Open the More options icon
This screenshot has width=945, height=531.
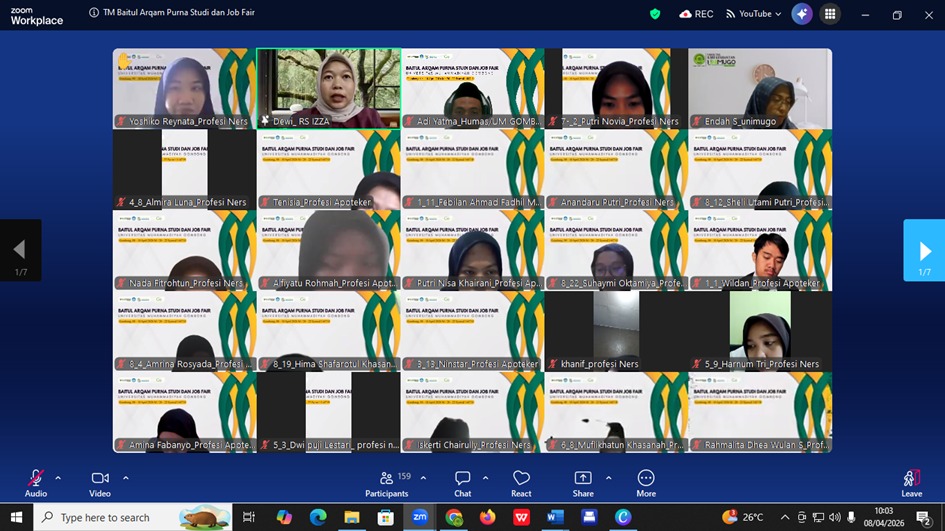point(646,483)
